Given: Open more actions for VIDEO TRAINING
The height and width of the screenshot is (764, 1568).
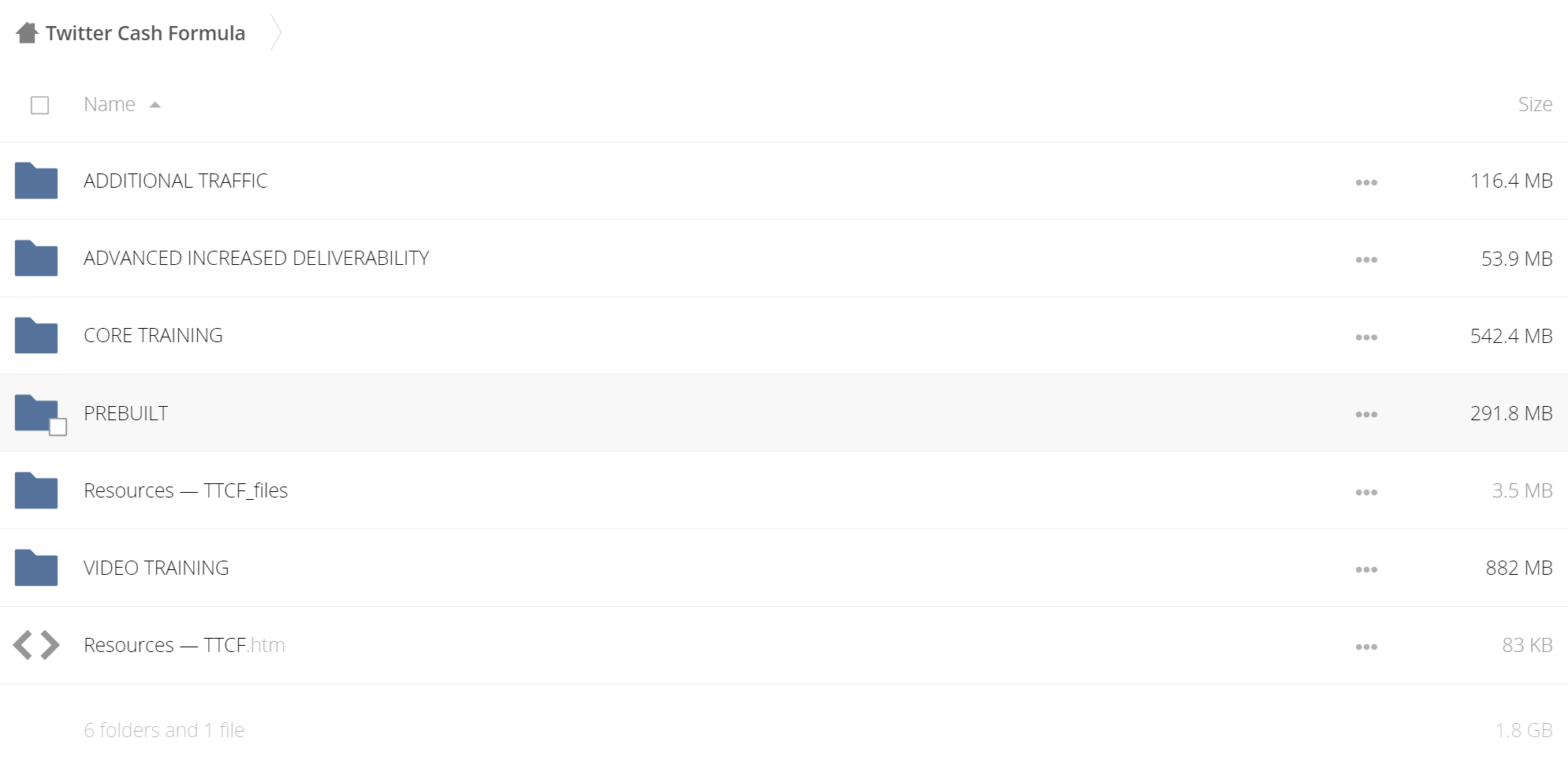Looking at the screenshot, I should tap(1366, 569).
